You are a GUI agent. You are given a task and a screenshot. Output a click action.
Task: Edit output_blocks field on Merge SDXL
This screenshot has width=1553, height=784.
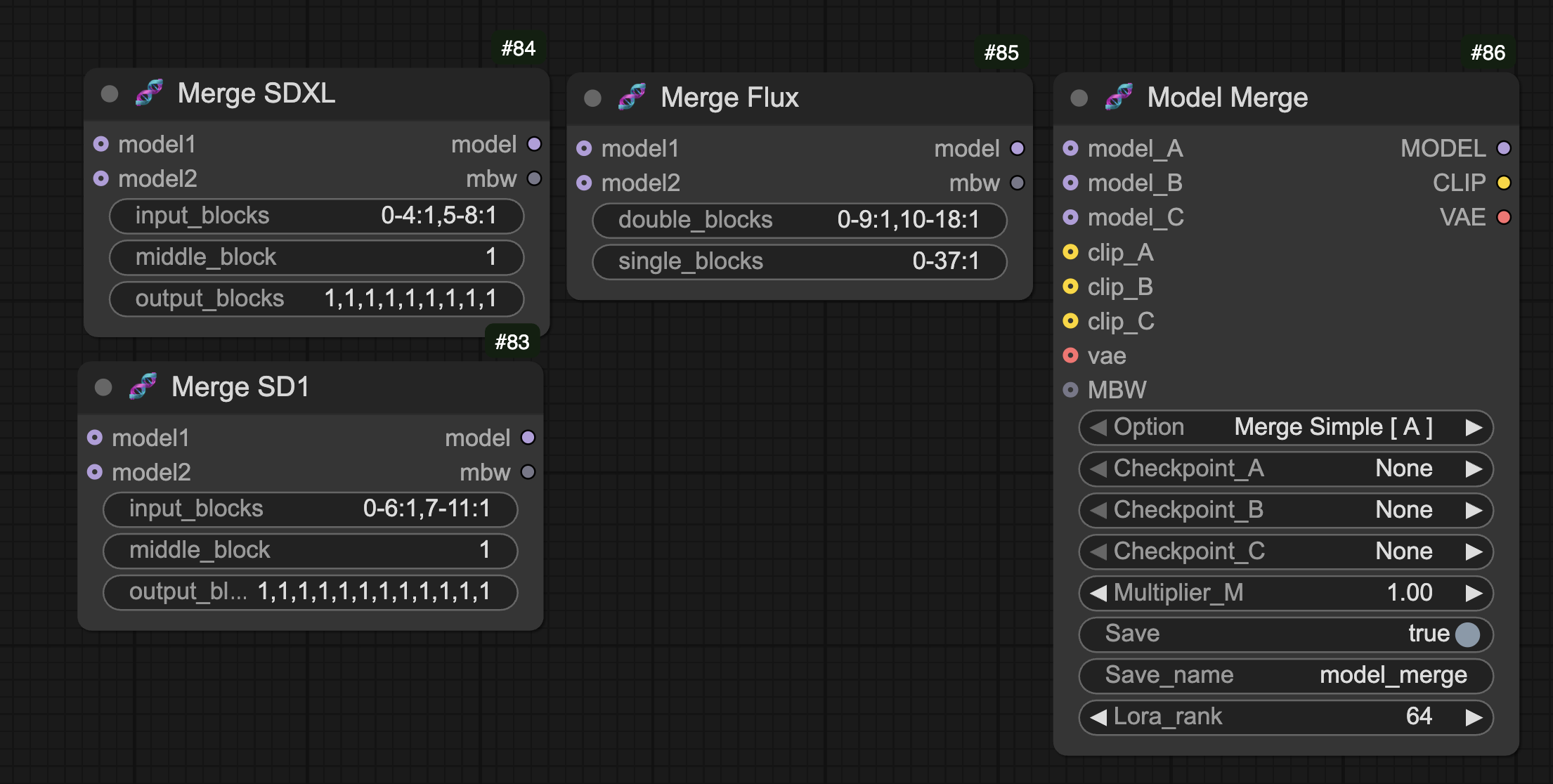(x=316, y=299)
